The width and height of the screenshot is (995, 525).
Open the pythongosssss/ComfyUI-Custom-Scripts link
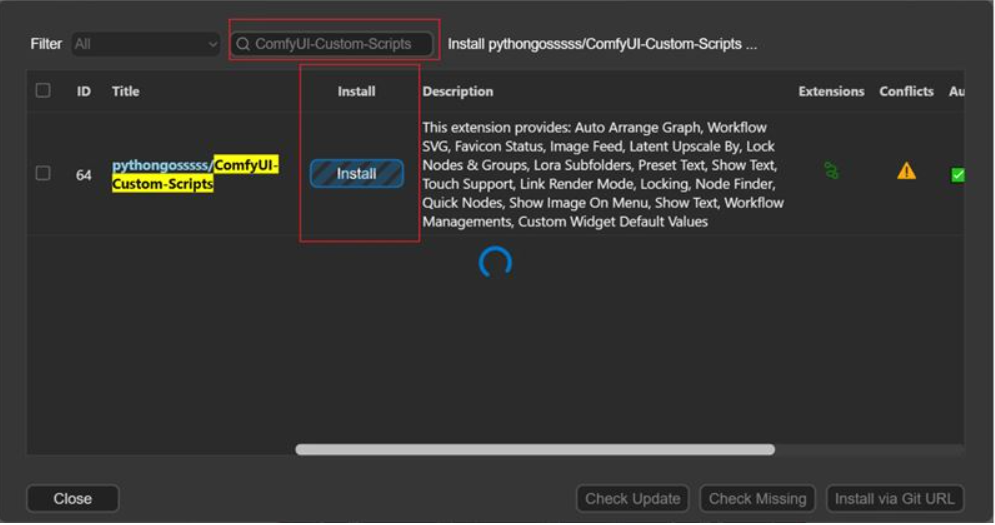coord(195,175)
